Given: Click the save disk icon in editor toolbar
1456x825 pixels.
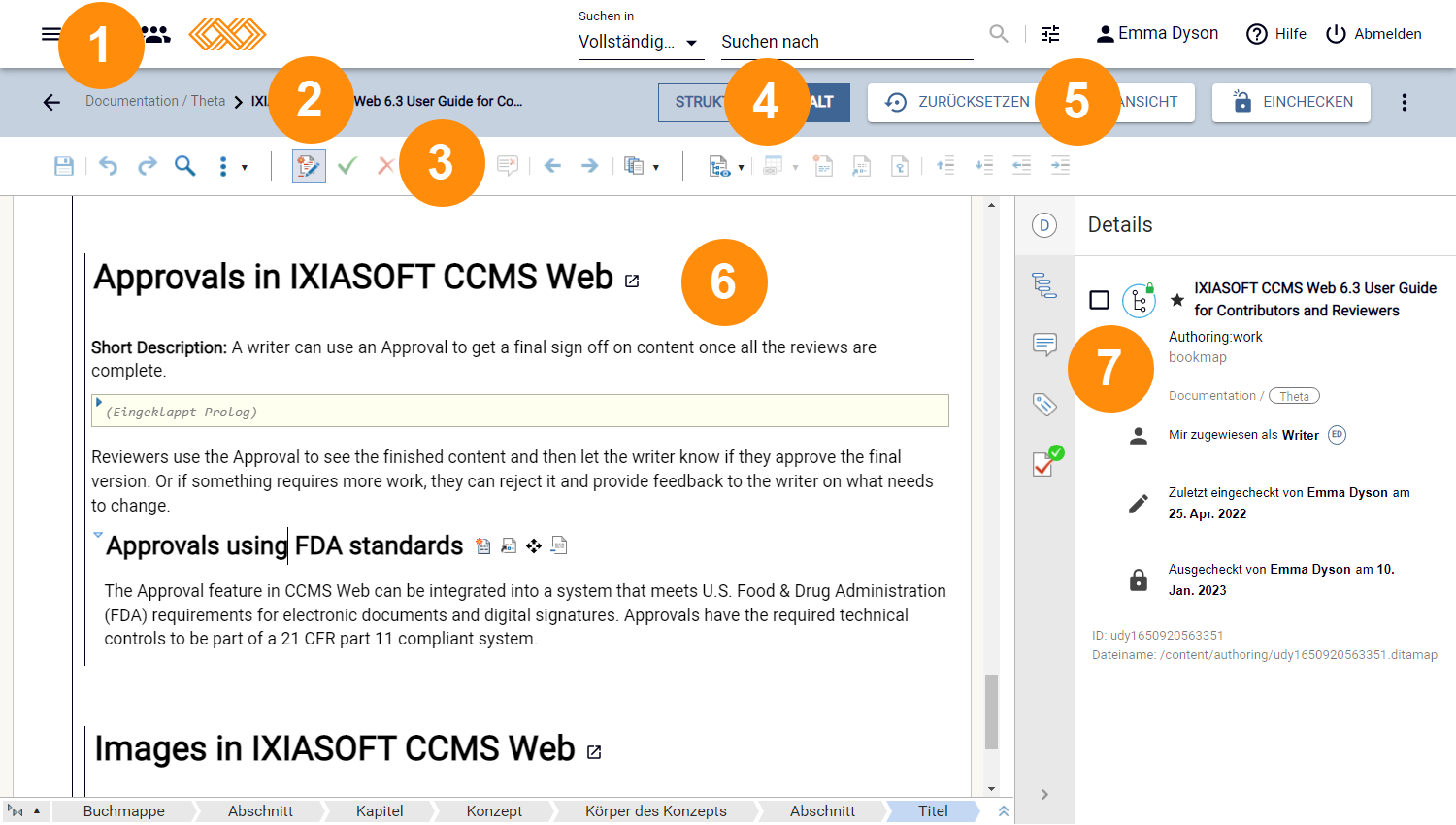Looking at the screenshot, I should (x=64, y=166).
